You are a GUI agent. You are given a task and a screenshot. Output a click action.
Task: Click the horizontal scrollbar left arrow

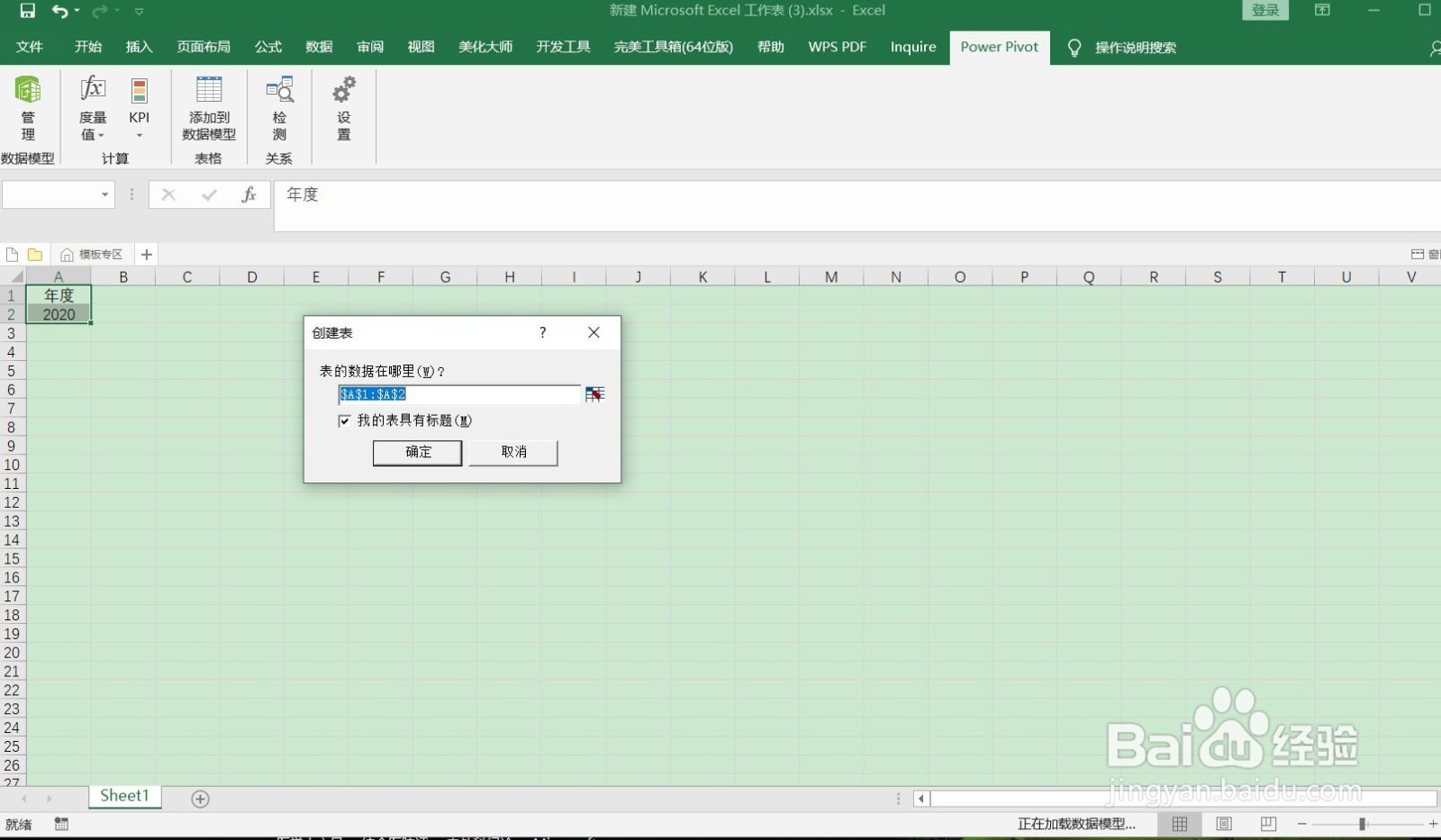921,799
